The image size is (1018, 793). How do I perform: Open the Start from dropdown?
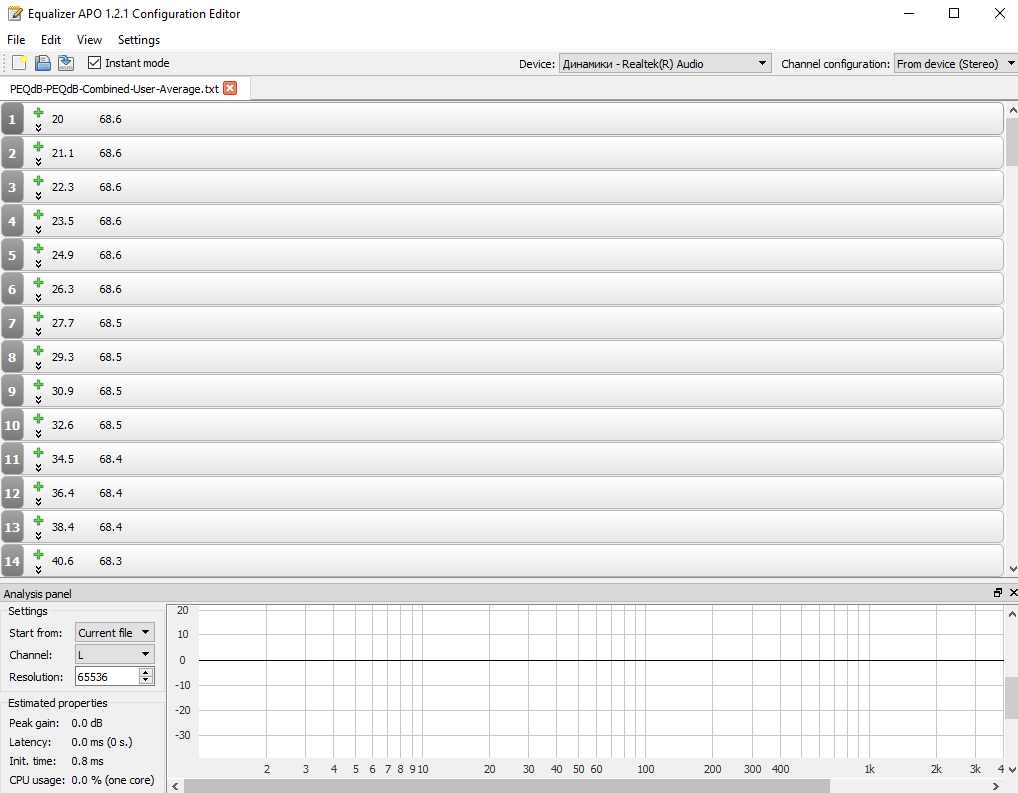point(115,633)
